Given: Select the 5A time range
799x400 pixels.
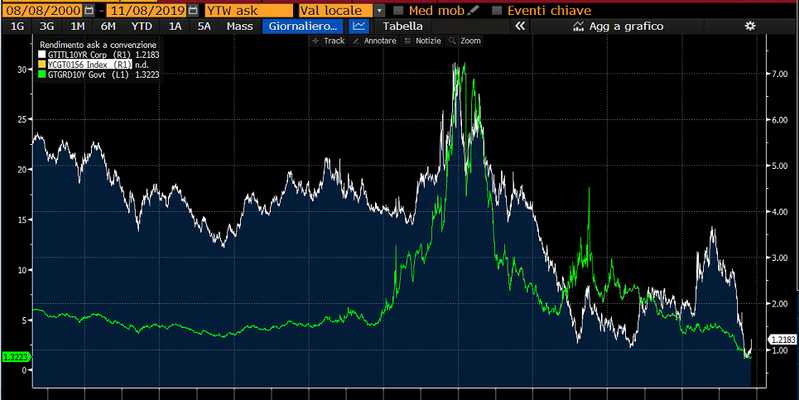Looking at the screenshot, I should point(204,26).
